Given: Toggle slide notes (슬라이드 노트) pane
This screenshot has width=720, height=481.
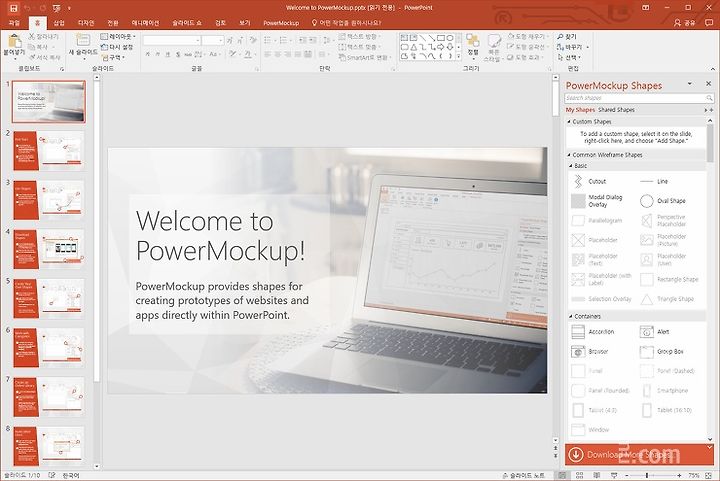Looking at the screenshot, I should point(524,475).
